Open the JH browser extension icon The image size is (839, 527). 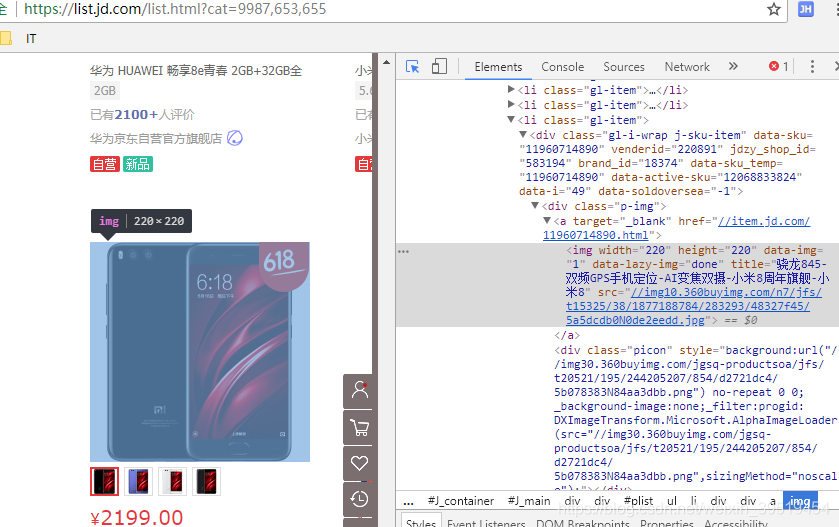pyautogui.click(x=805, y=9)
